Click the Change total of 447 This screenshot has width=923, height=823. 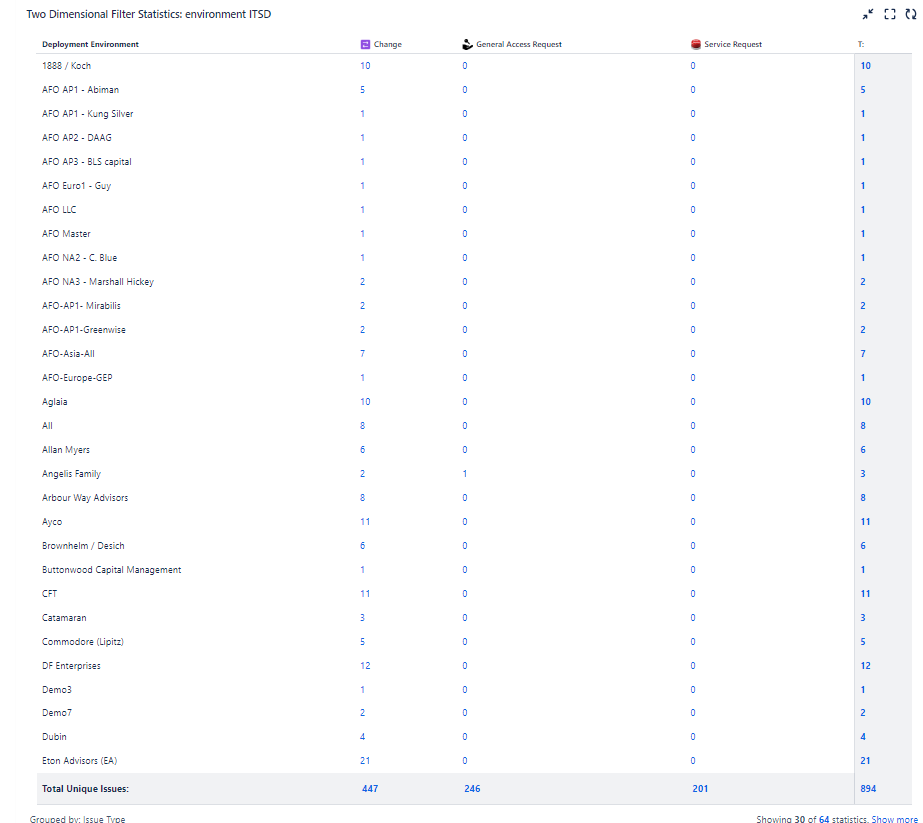tap(370, 788)
